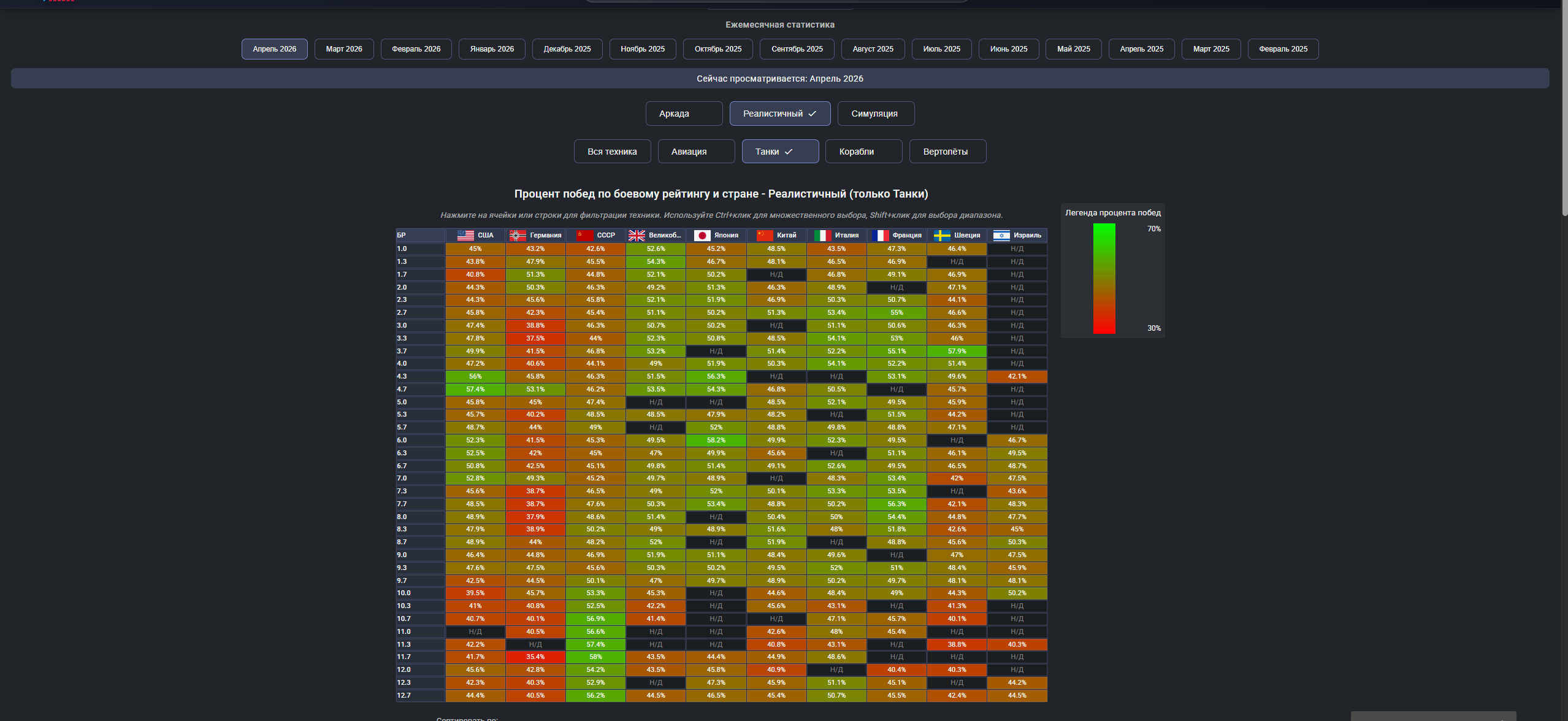Select the battle rating 11.7 row
This screenshot has height=721, width=1568.
point(721,657)
